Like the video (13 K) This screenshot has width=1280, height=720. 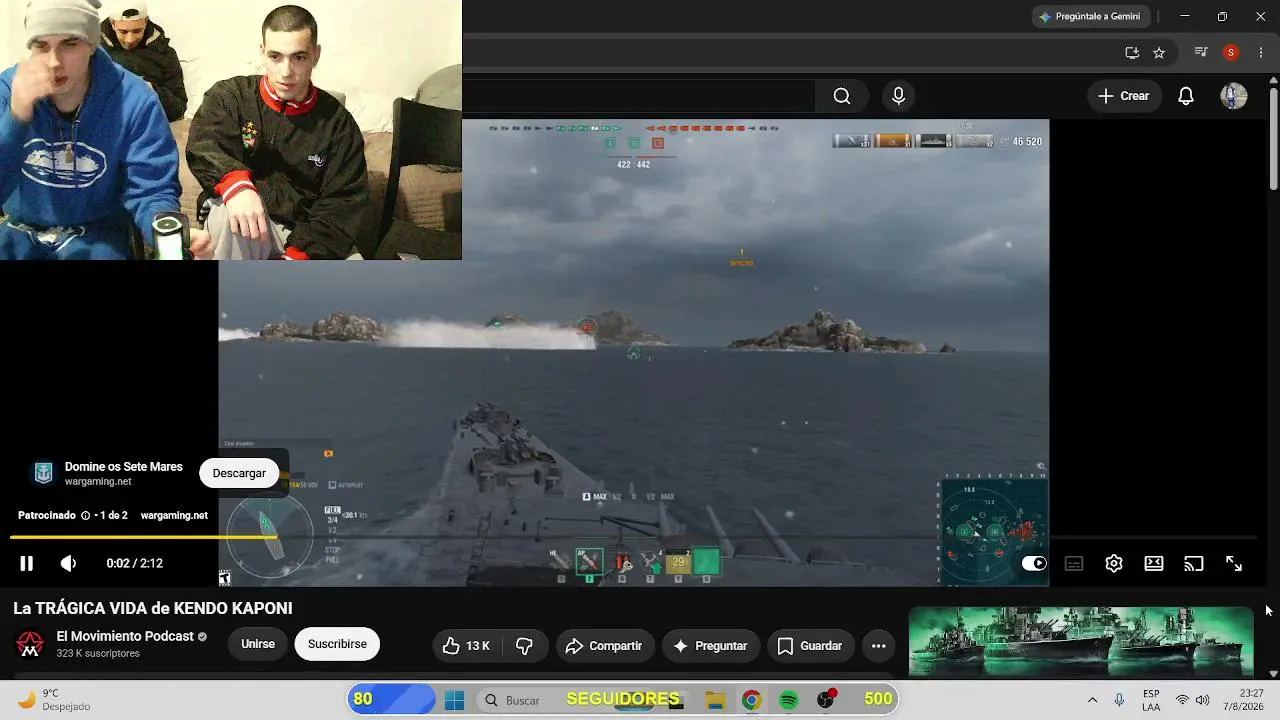click(x=466, y=646)
